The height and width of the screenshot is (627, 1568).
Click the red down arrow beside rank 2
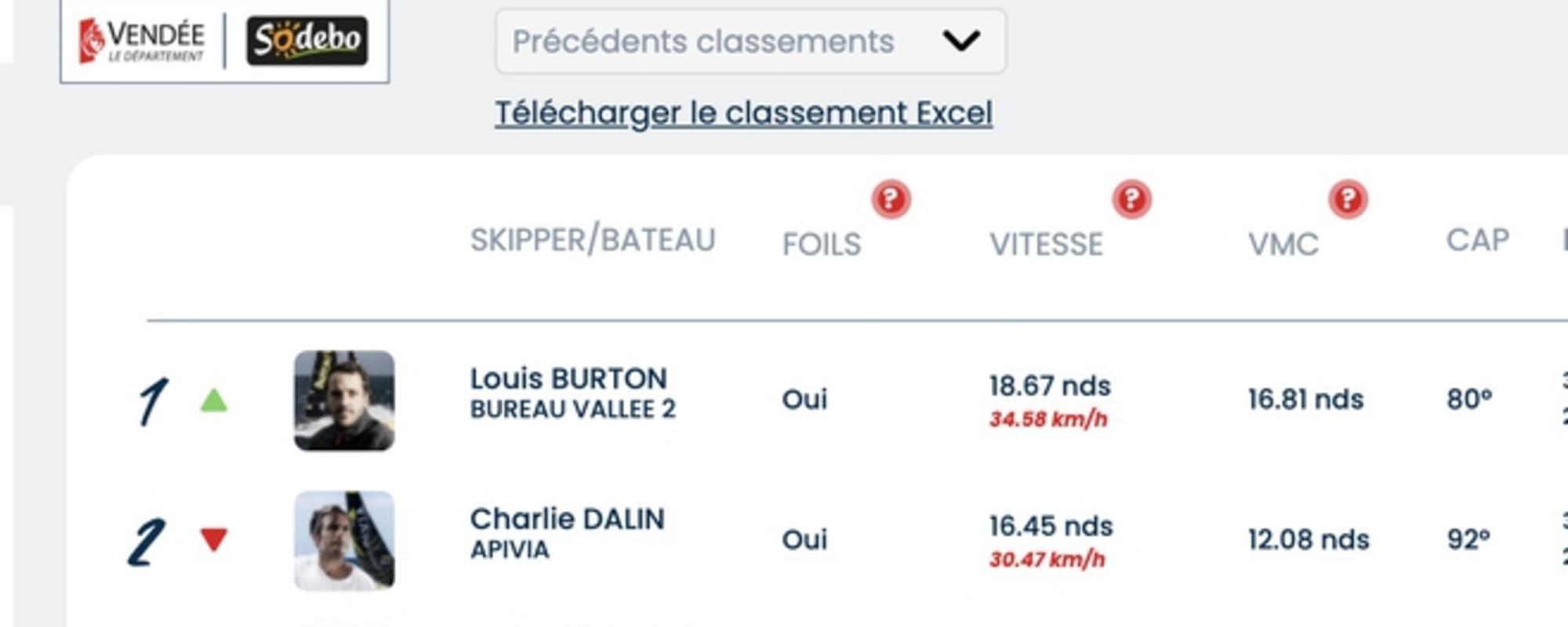click(214, 539)
